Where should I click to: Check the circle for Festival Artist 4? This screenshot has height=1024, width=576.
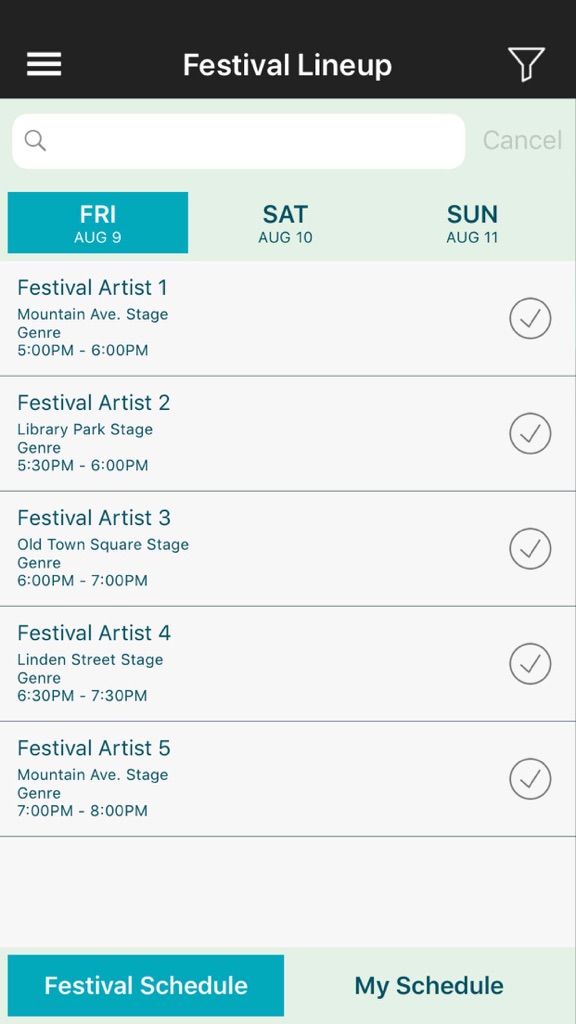[x=530, y=664]
